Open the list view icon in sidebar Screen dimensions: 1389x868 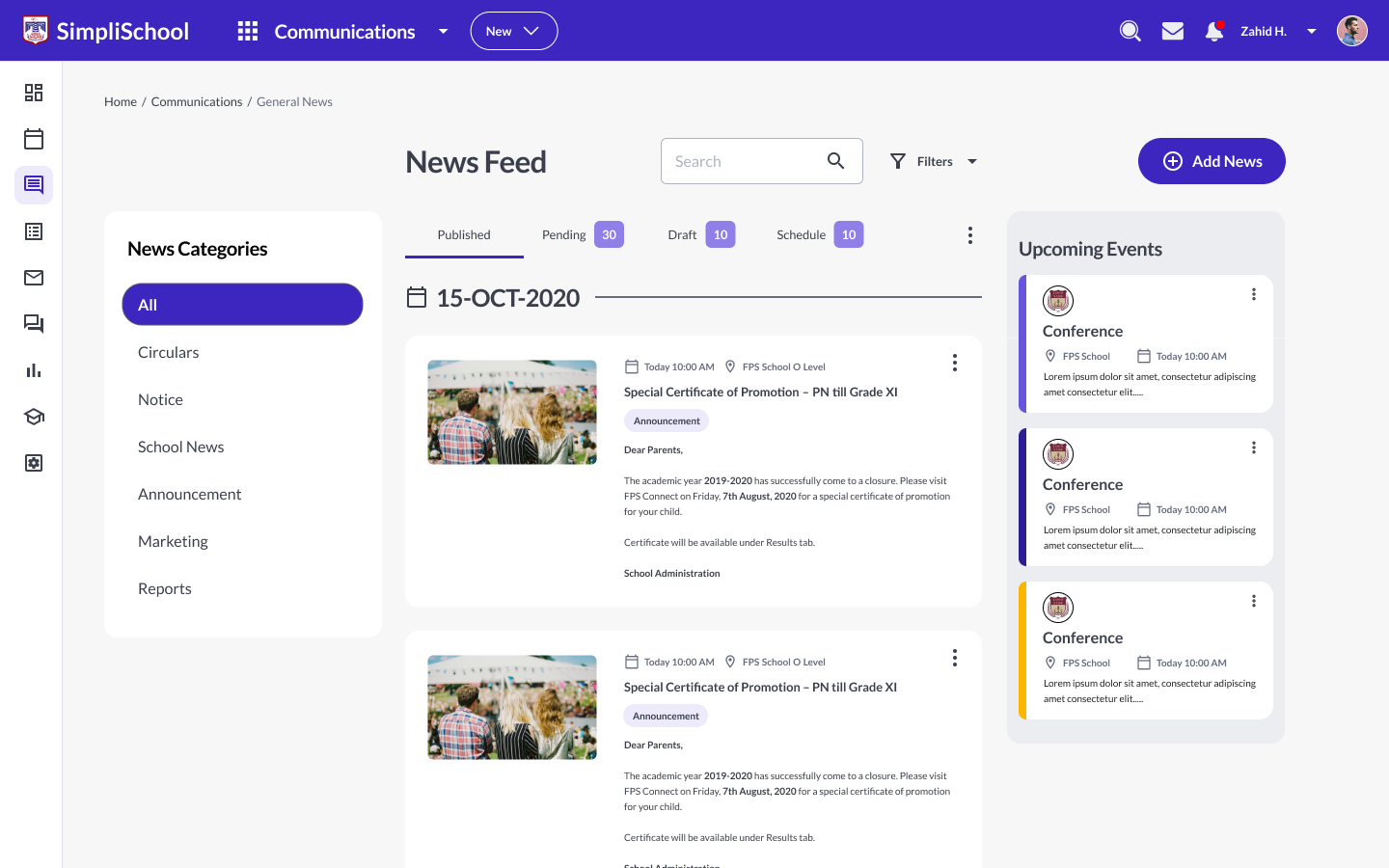point(34,231)
